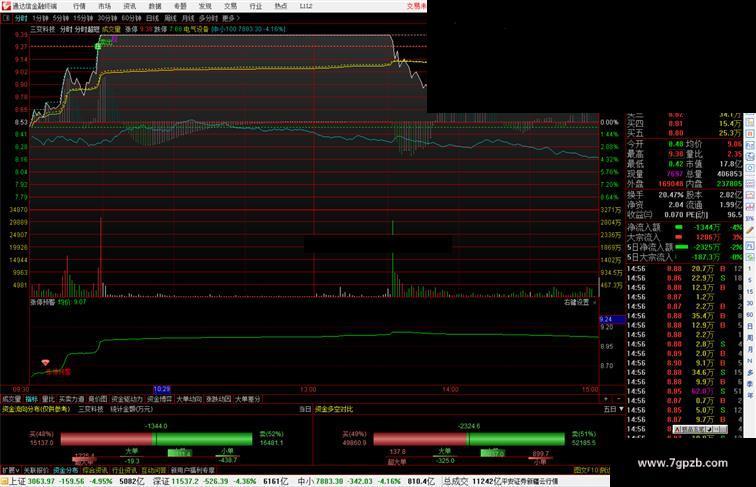This screenshot has width=756, height=487.
Task: Select the 季 period button in right sidebar
Action: tap(750, 384)
